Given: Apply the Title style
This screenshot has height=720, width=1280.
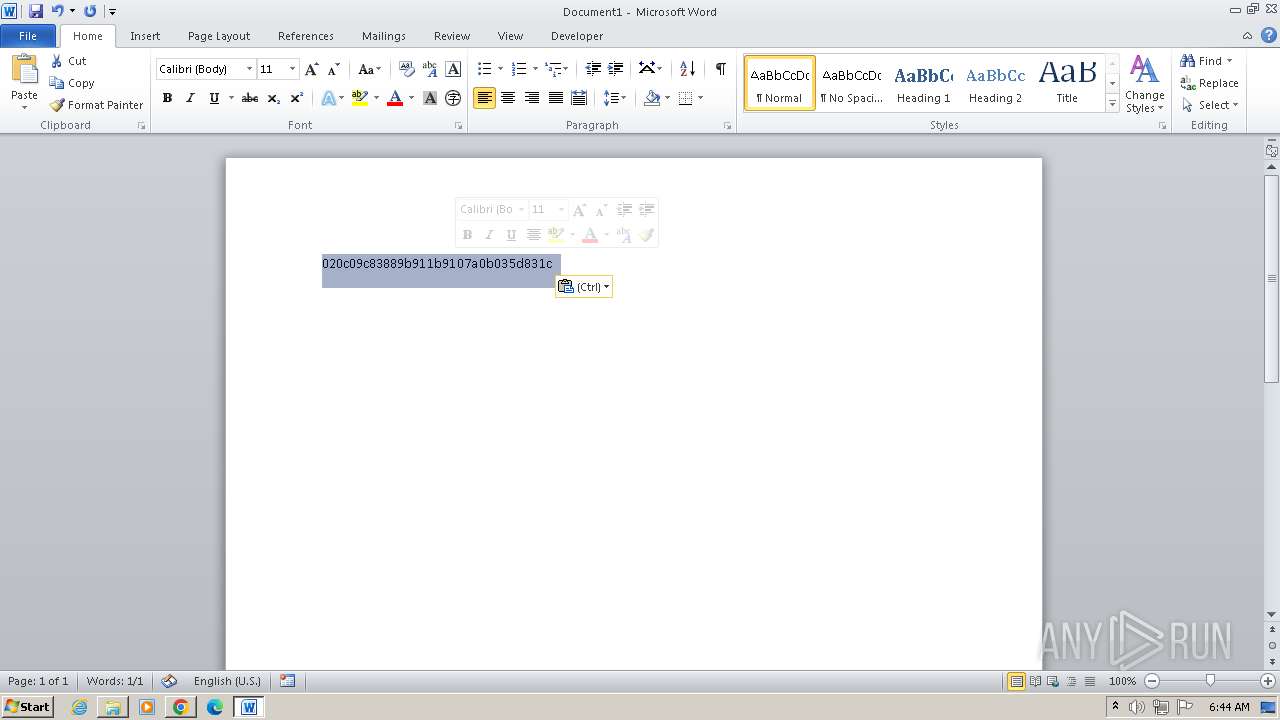Looking at the screenshot, I should (x=1067, y=83).
